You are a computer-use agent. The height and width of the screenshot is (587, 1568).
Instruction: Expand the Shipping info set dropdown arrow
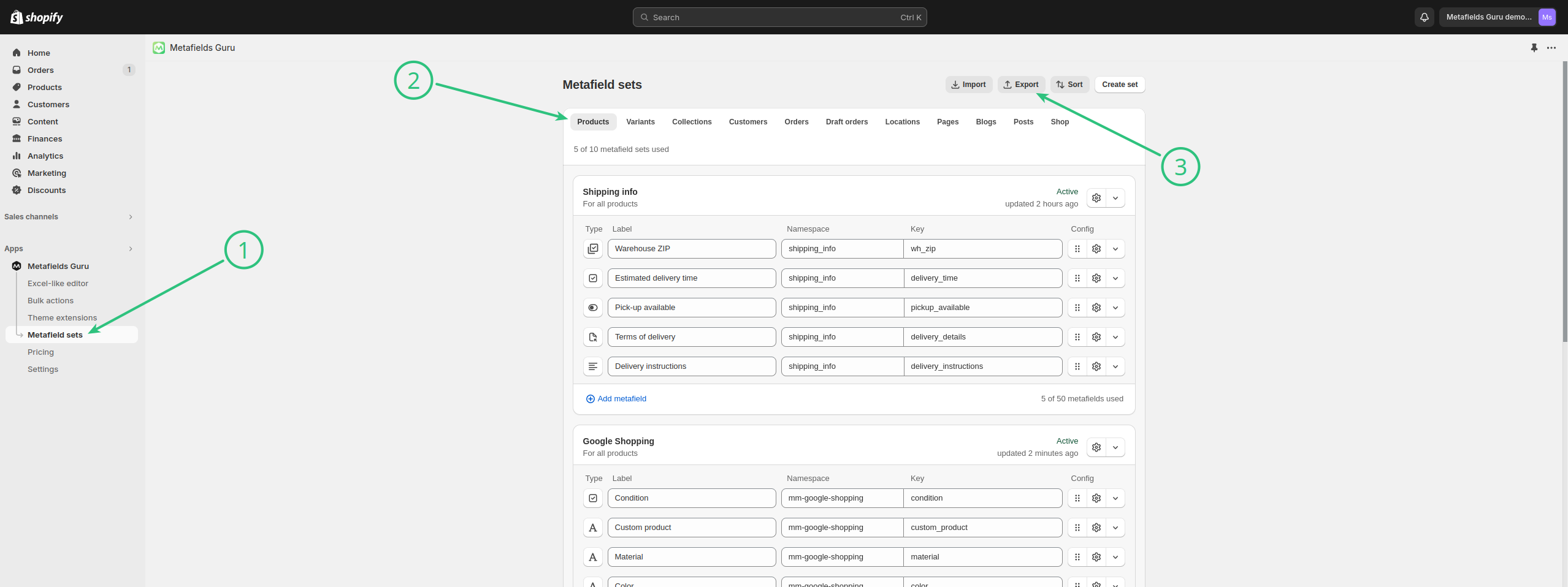pyautogui.click(x=1115, y=198)
